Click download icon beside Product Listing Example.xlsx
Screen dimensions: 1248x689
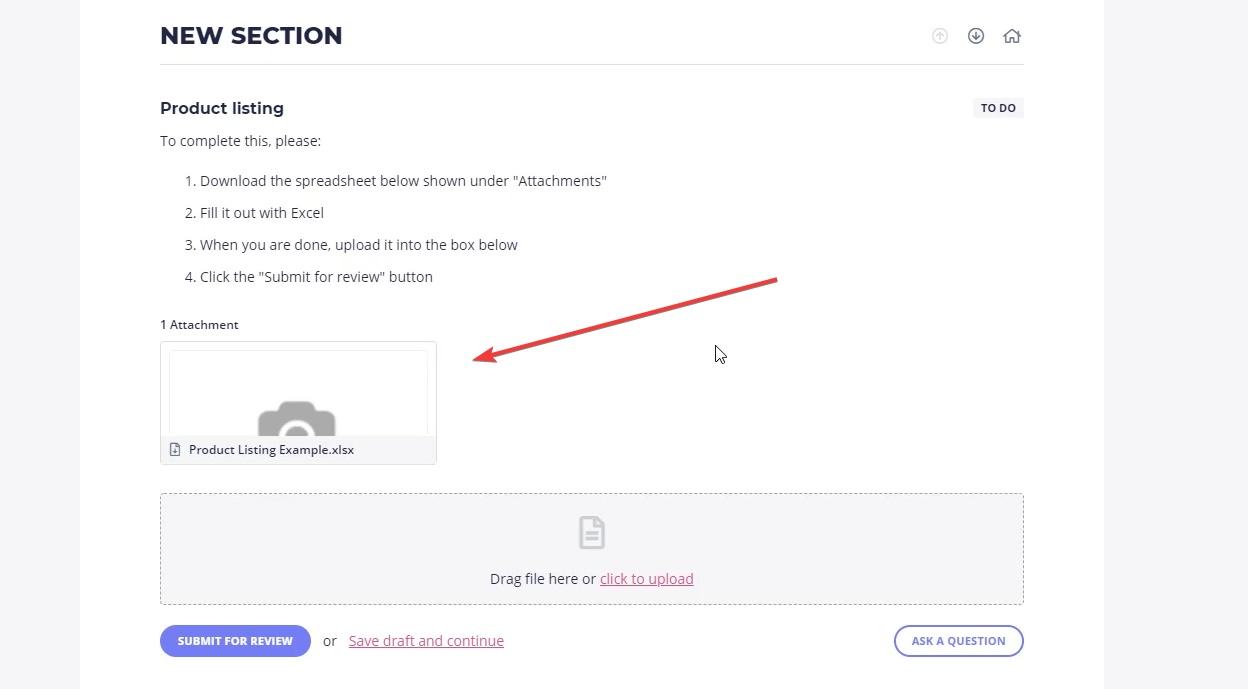175,450
